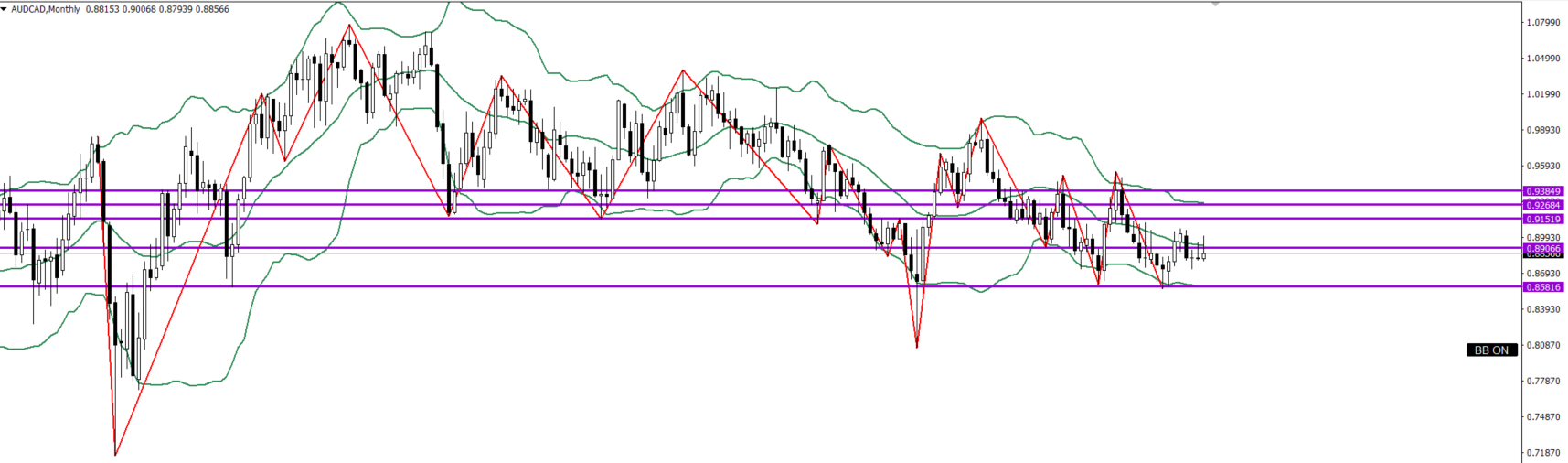Click the purple 0.85816 price label
Viewport: 1568px width, 463px height.
click(x=1543, y=286)
